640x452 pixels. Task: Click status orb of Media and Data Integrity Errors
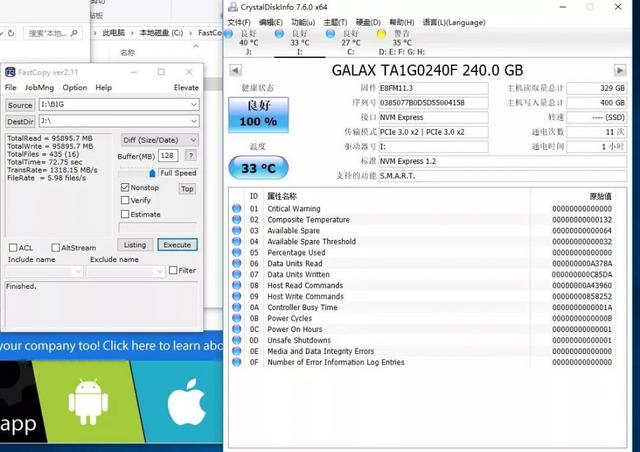(237, 351)
